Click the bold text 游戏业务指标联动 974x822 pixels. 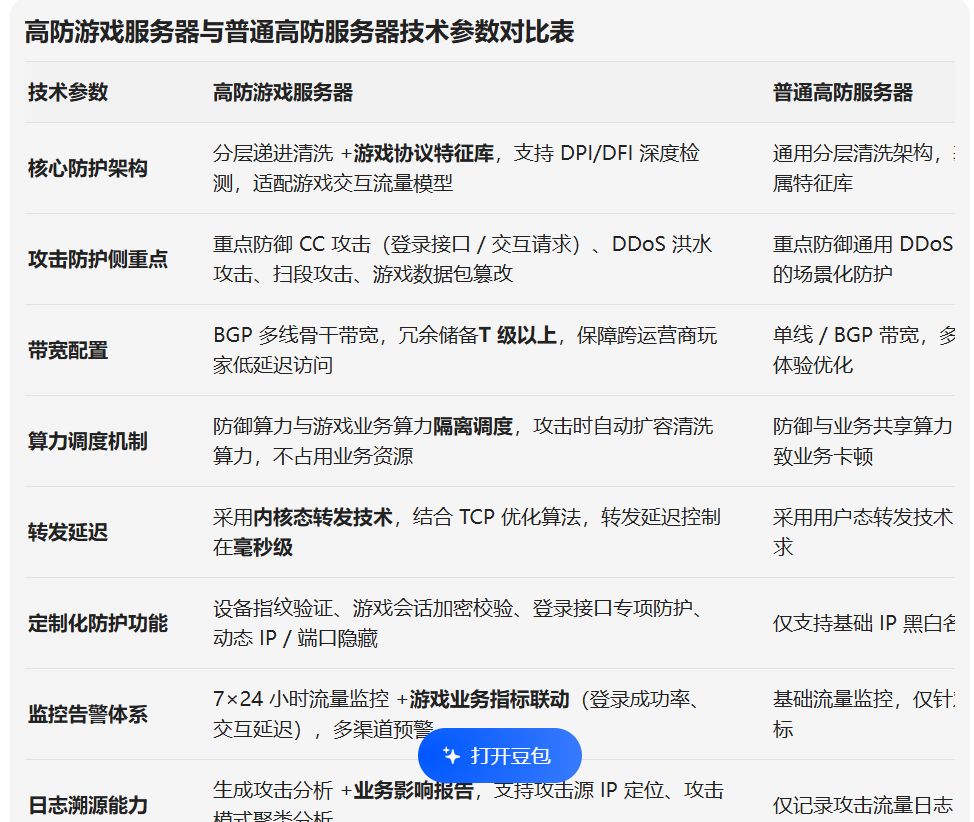489,699
